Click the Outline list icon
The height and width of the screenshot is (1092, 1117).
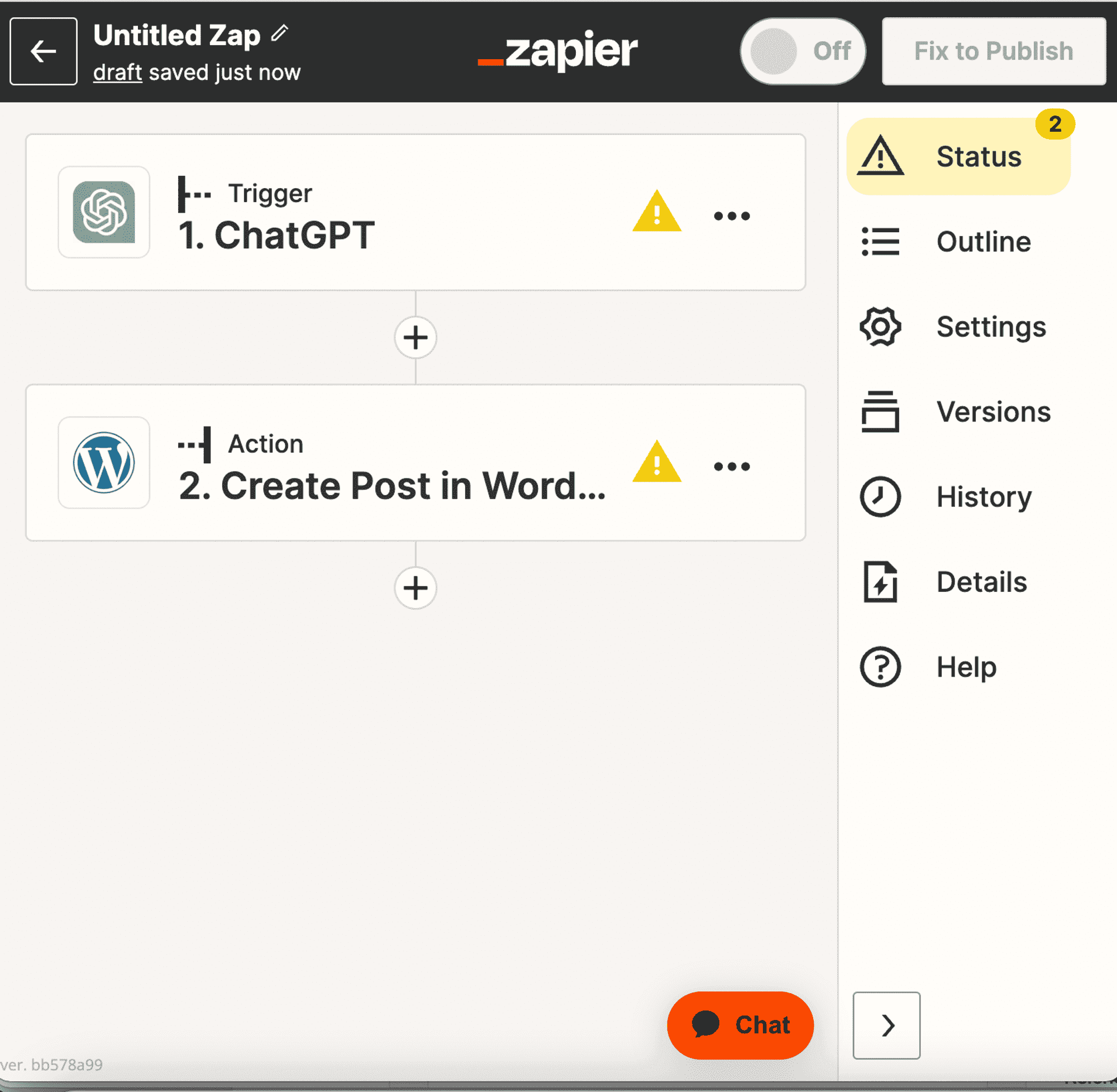(881, 241)
